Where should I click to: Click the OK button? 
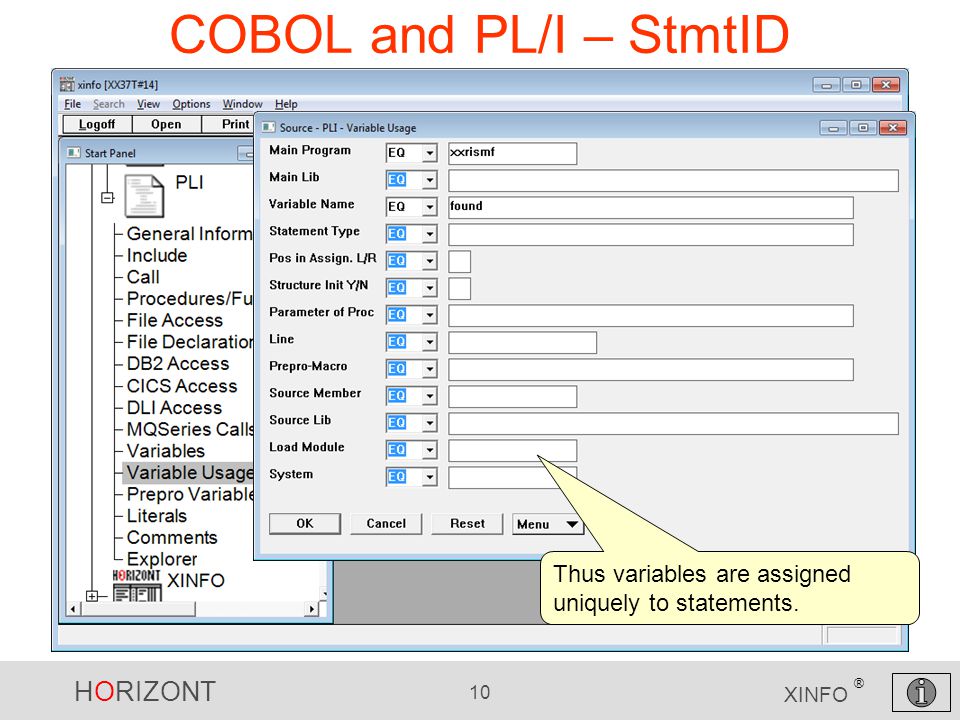(x=305, y=523)
